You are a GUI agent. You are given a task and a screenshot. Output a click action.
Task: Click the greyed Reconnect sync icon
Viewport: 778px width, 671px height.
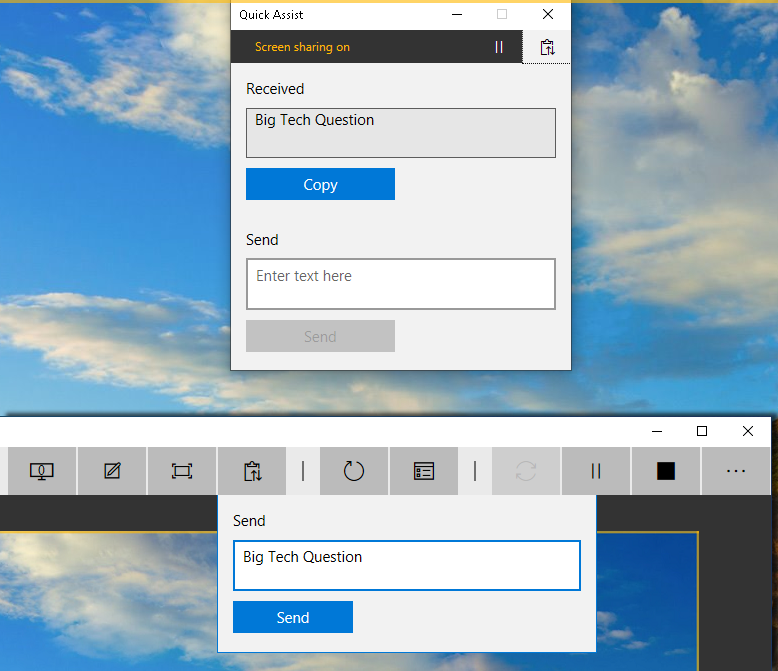[x=526, y=471]
